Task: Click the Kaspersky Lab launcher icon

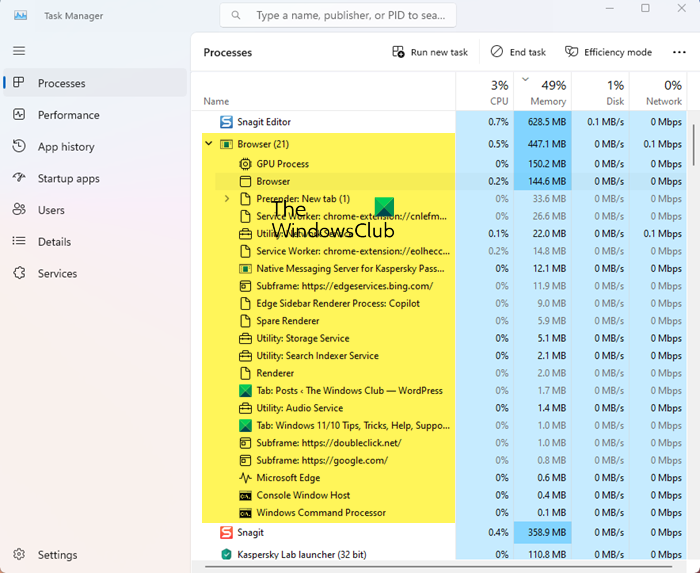Action: pyautogui.click(x=227, y=554)
